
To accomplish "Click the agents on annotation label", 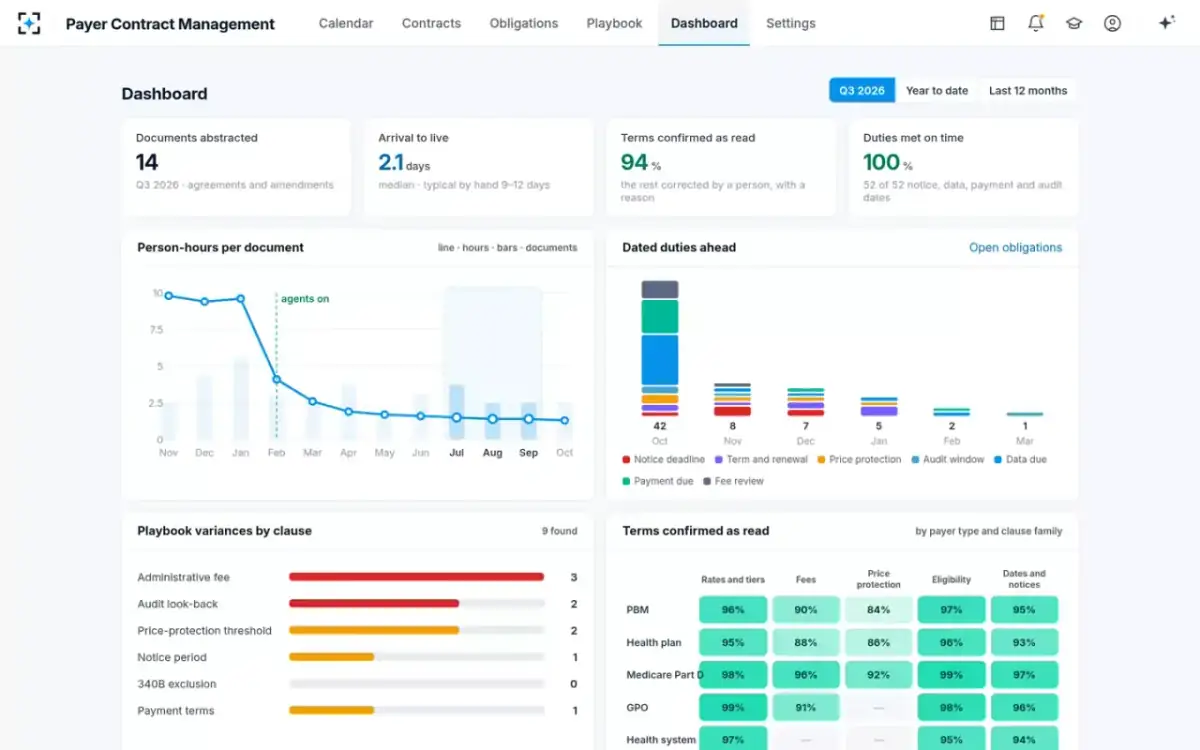I will click(x=305, y=299).
